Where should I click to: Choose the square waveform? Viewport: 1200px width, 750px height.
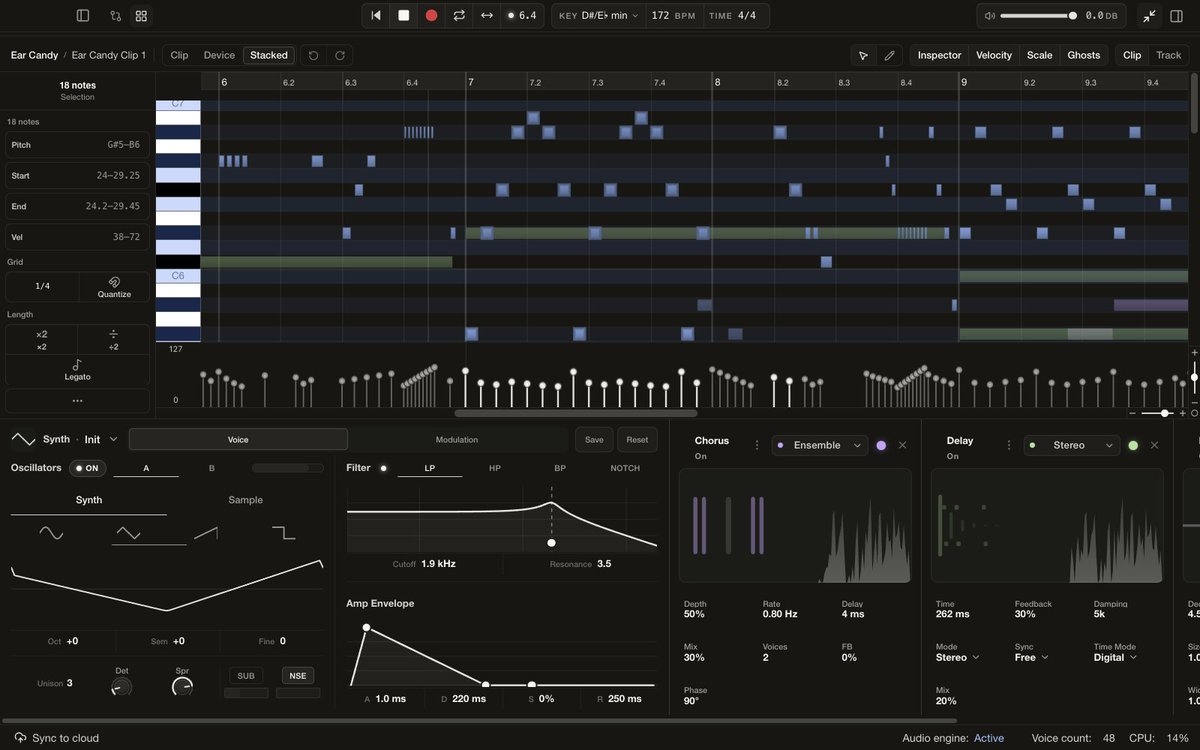[x=284, y=533]
